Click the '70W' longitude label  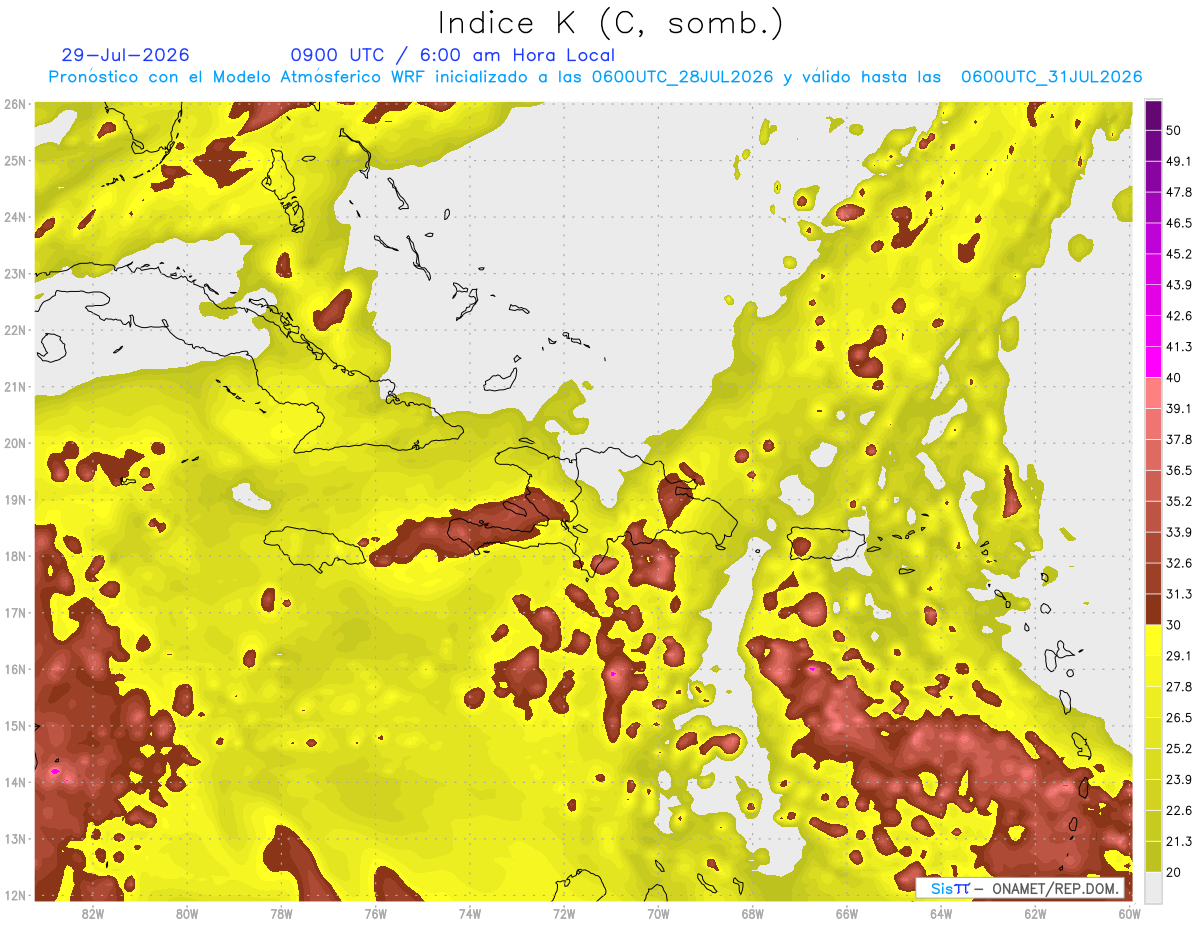(658, 914)
